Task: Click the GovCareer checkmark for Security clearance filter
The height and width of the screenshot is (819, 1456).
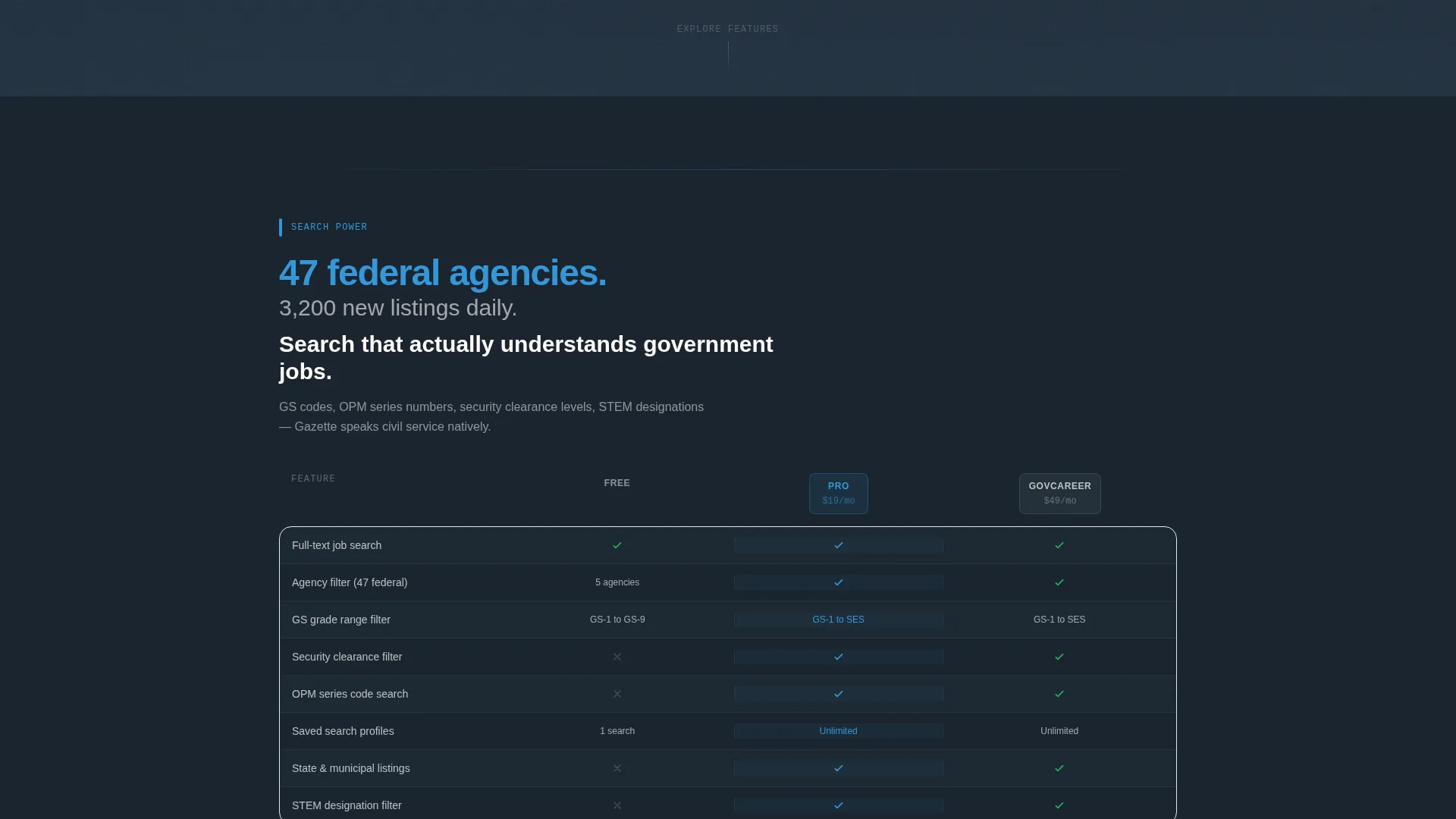Action: [1059, 657]
